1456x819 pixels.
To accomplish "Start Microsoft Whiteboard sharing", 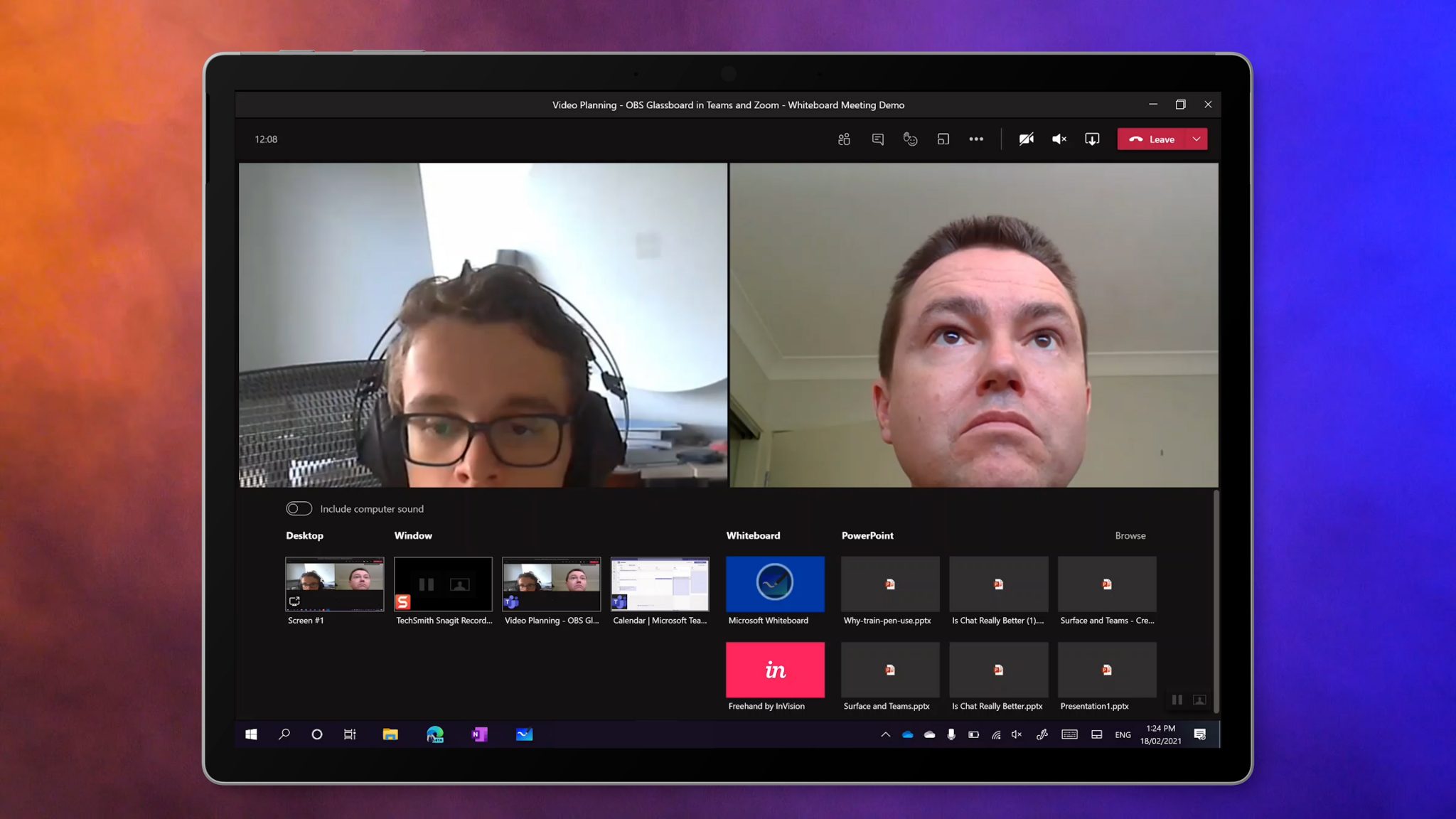I will [x=775, y=584].
